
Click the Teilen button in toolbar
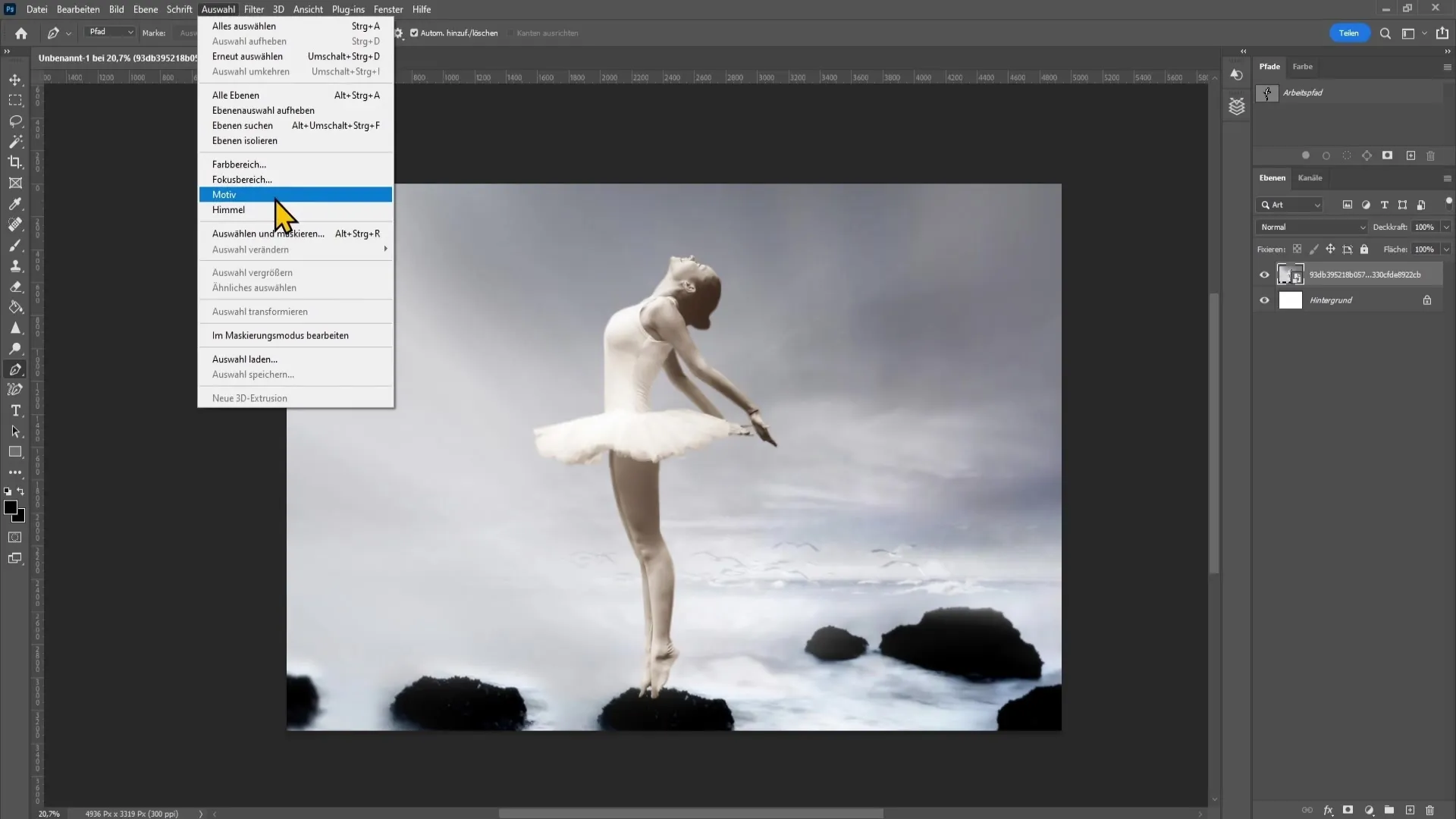coord(1349,33)
